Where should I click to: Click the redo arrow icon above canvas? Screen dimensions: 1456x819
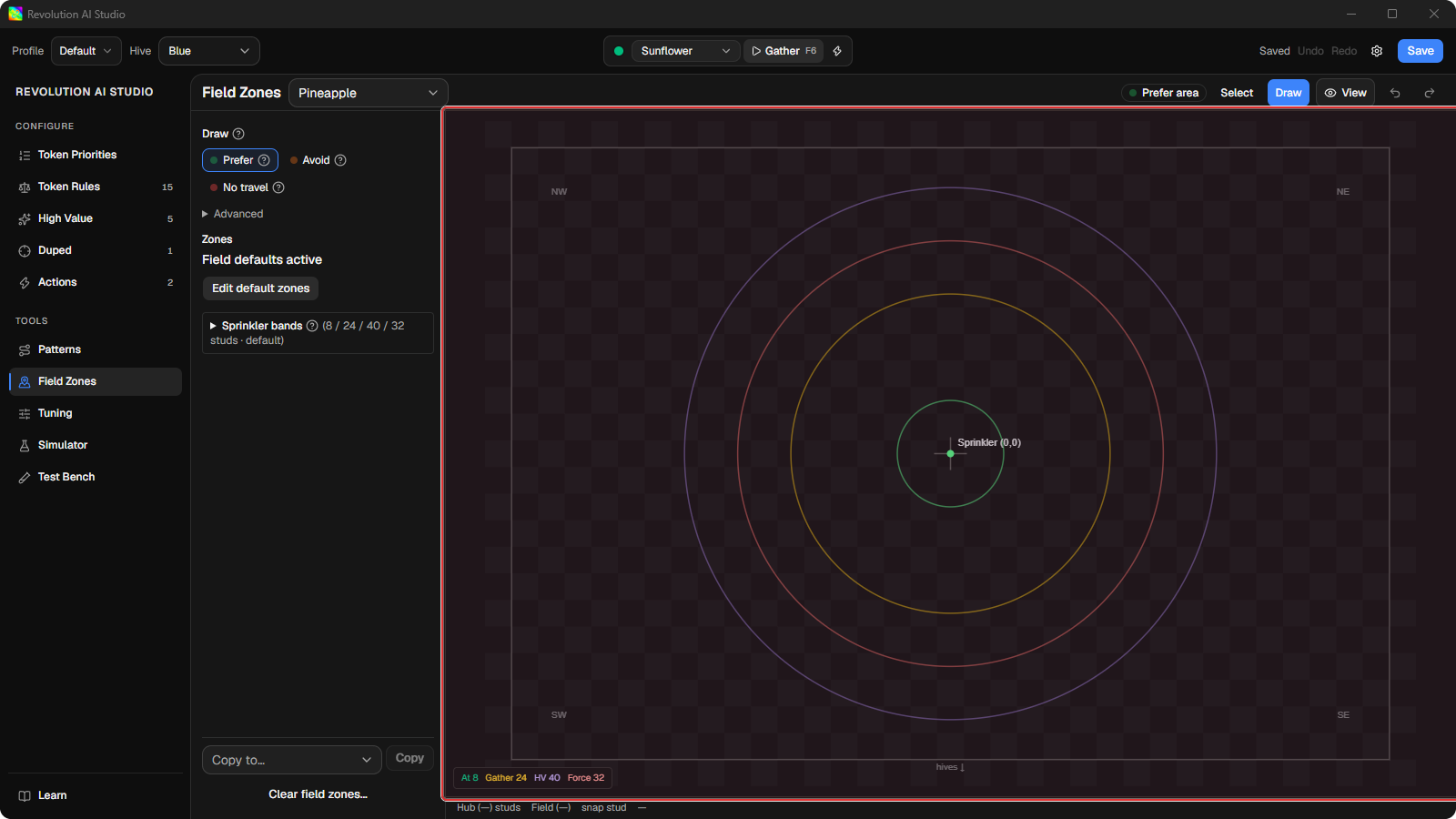(1430, 93)
